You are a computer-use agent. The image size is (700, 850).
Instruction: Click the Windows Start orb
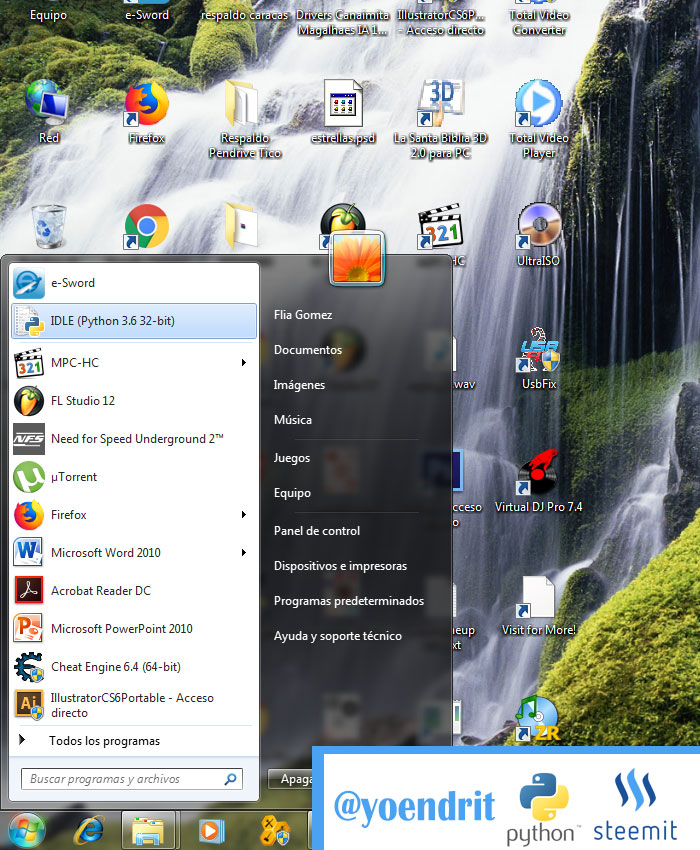click(x=27, y=830)
